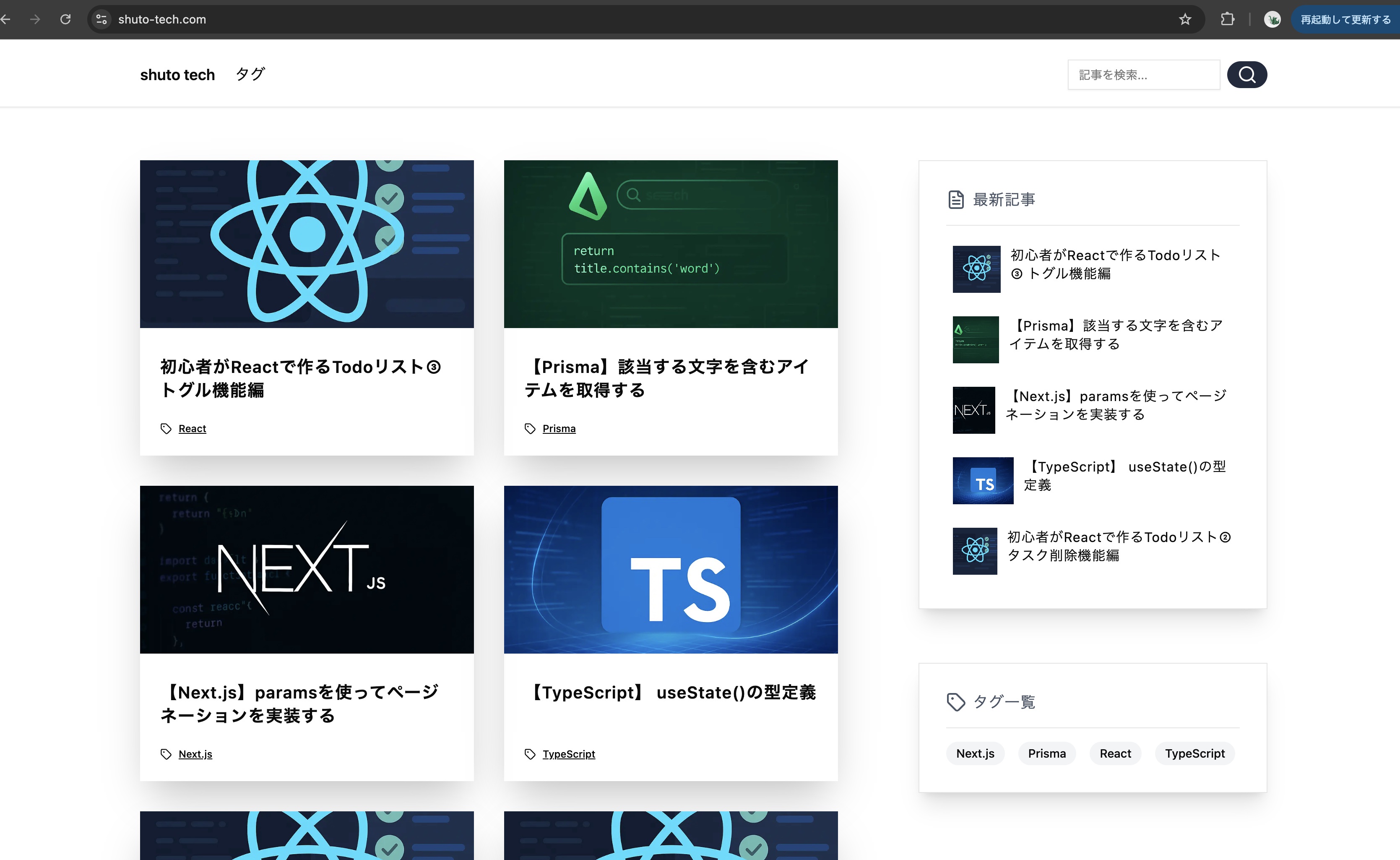Click the 最新記事 document icon
Screen dimensions: 1400x860
[956, 200]
